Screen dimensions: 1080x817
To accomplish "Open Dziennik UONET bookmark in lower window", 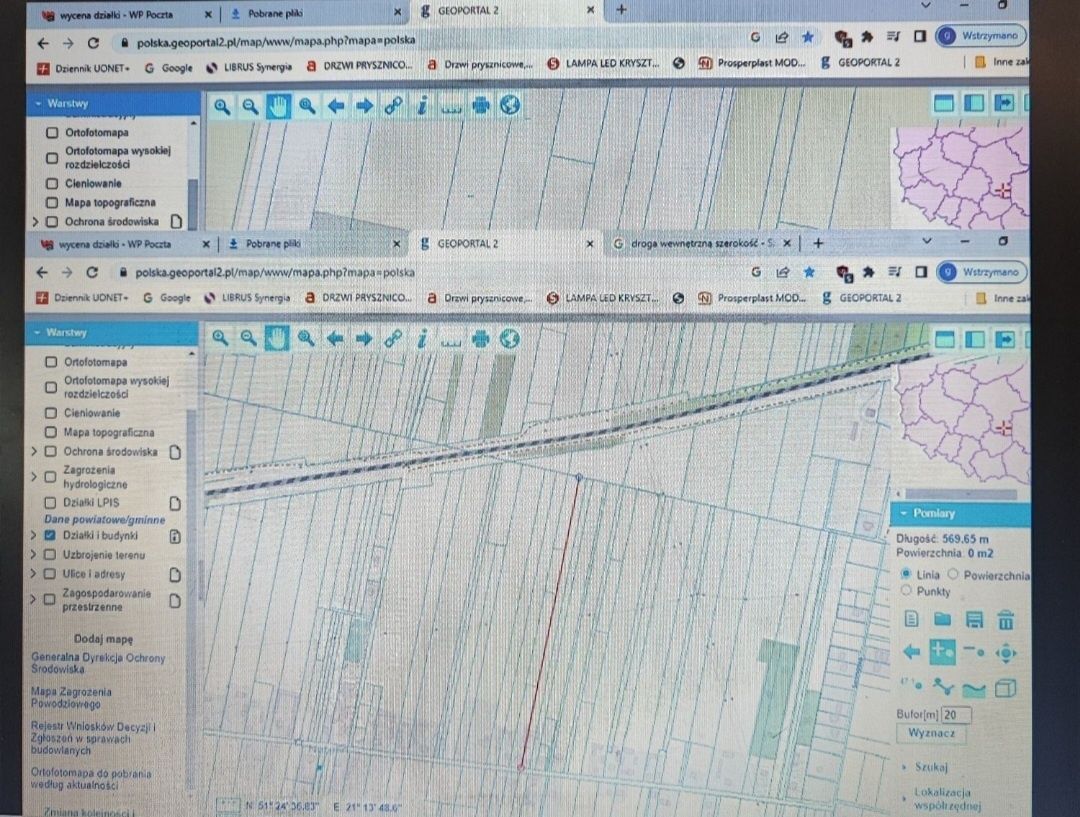I will pyautogui.click(x=83, y=298).
